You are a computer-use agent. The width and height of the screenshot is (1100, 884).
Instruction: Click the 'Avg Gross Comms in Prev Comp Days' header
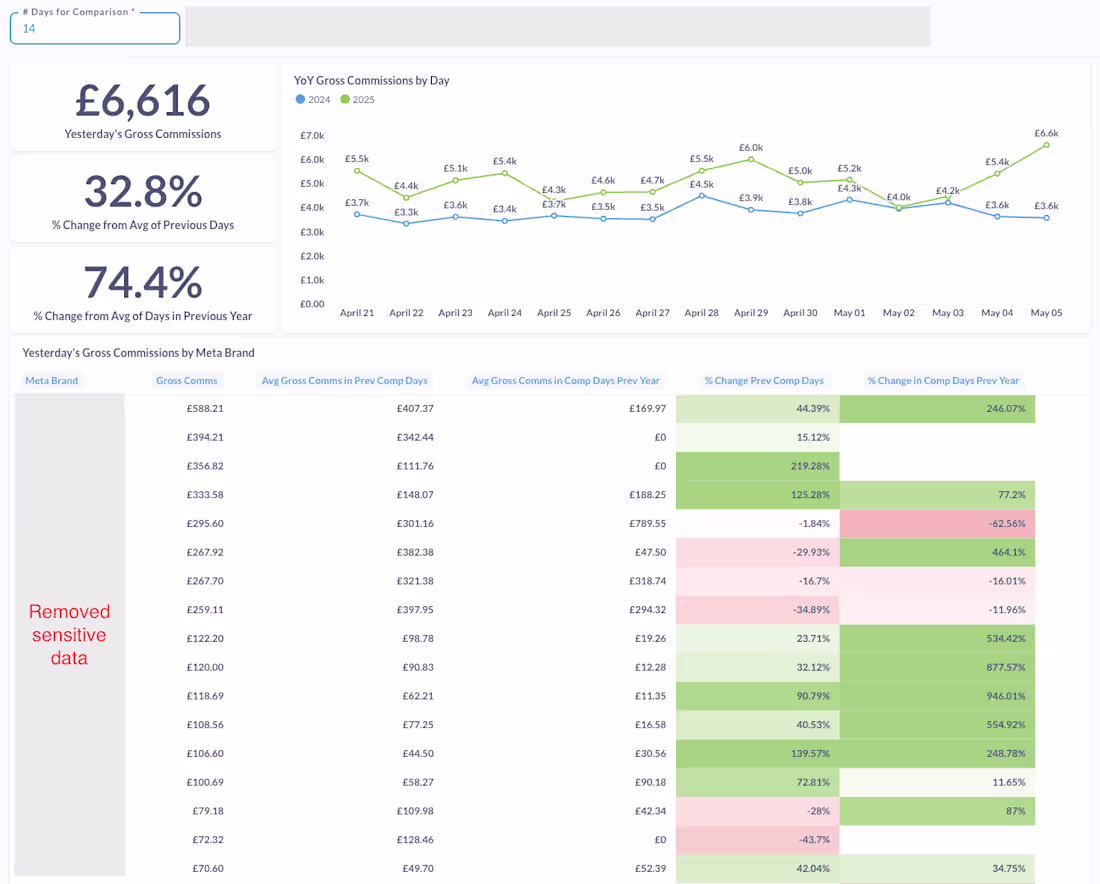pyautogui.click(x=344, y=380)
